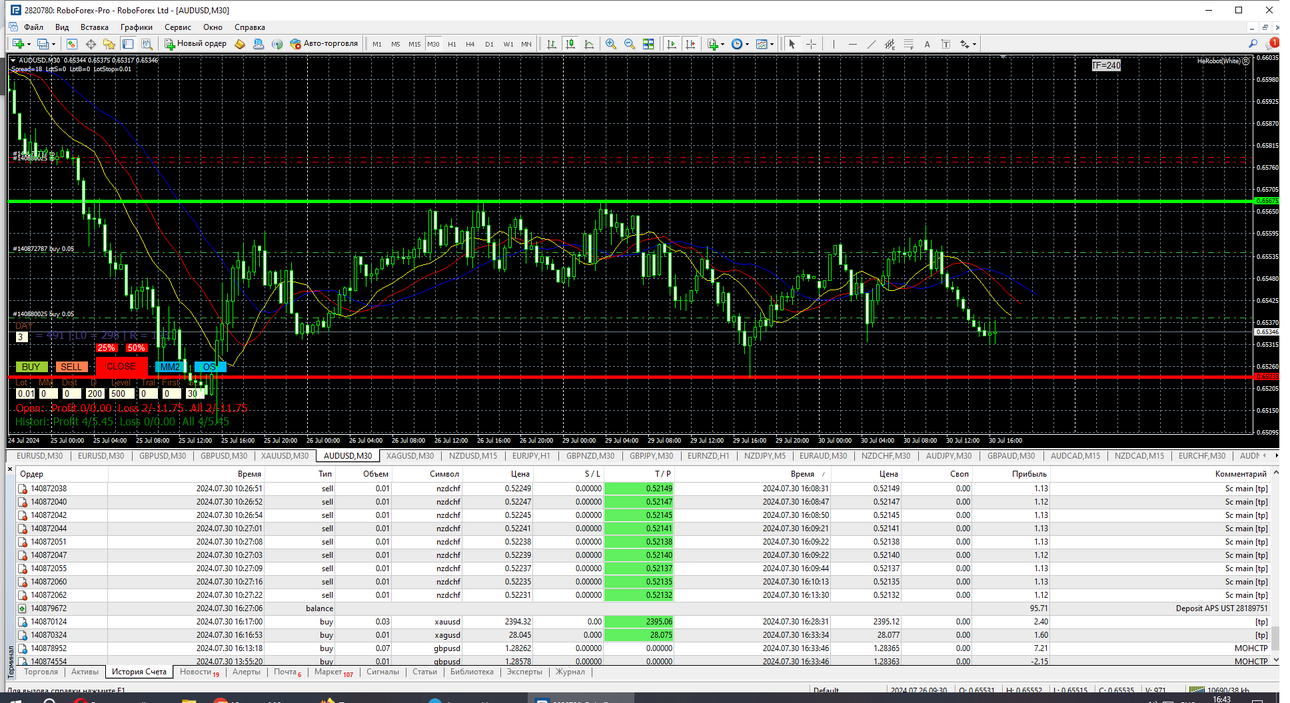The image size is (1290, 703).
Task: Open the Вставка menu
Action: (94, 27)
